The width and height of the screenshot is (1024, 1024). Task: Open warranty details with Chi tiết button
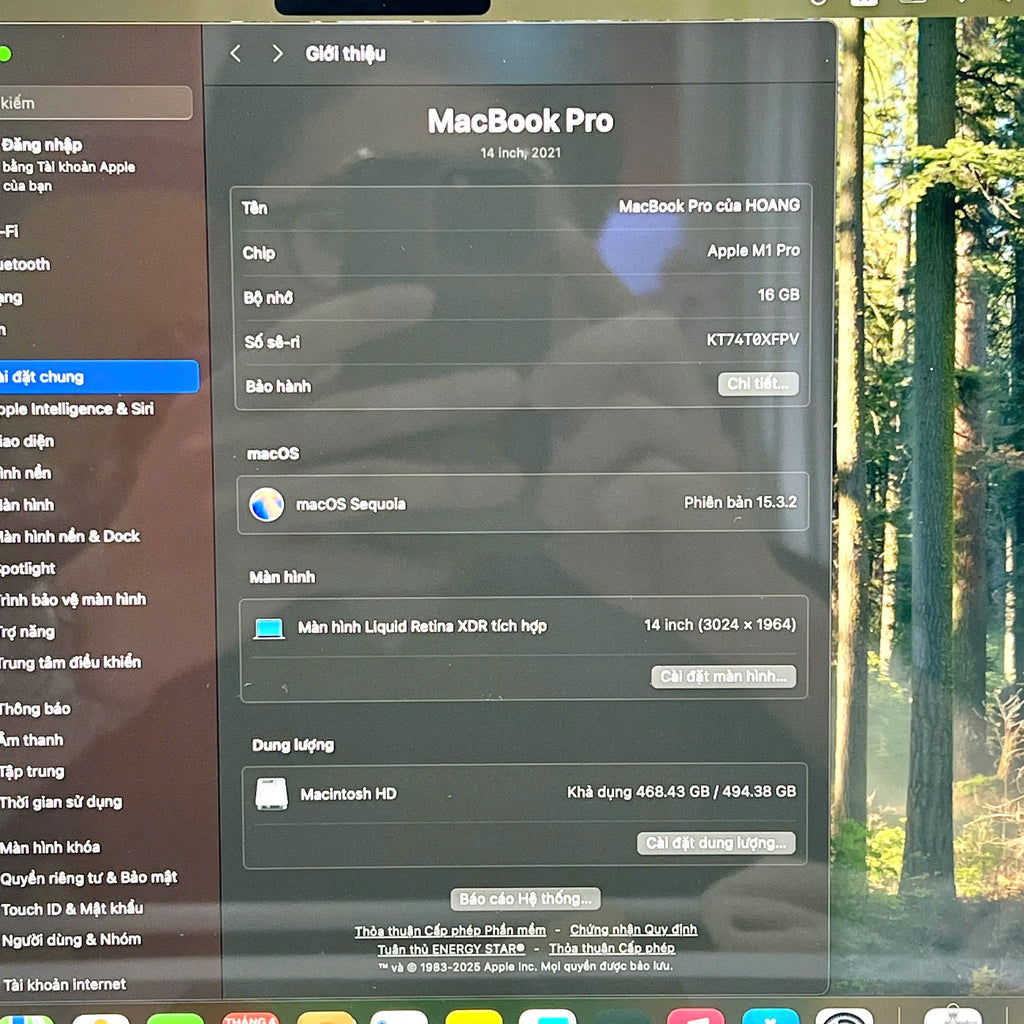coord(758,384)
